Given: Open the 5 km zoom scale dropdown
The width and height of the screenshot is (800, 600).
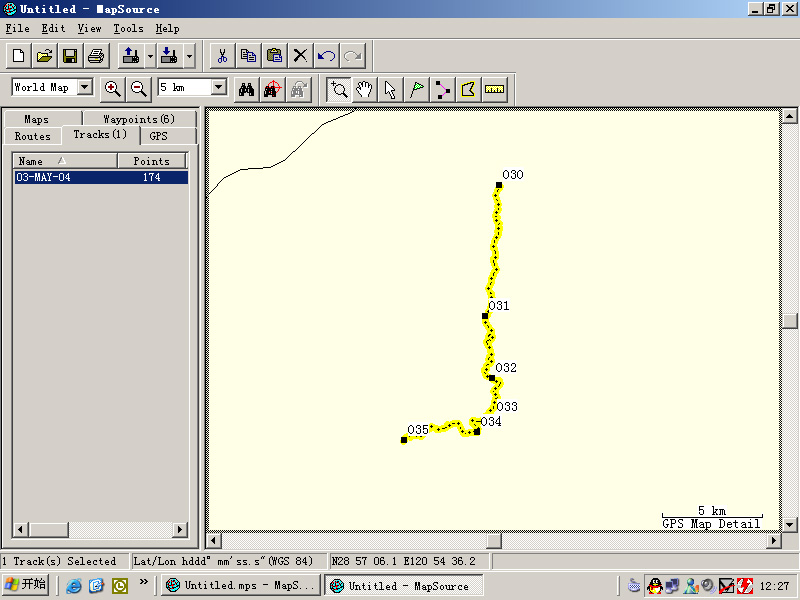Looking at the screenshot, I should point(219,87).
